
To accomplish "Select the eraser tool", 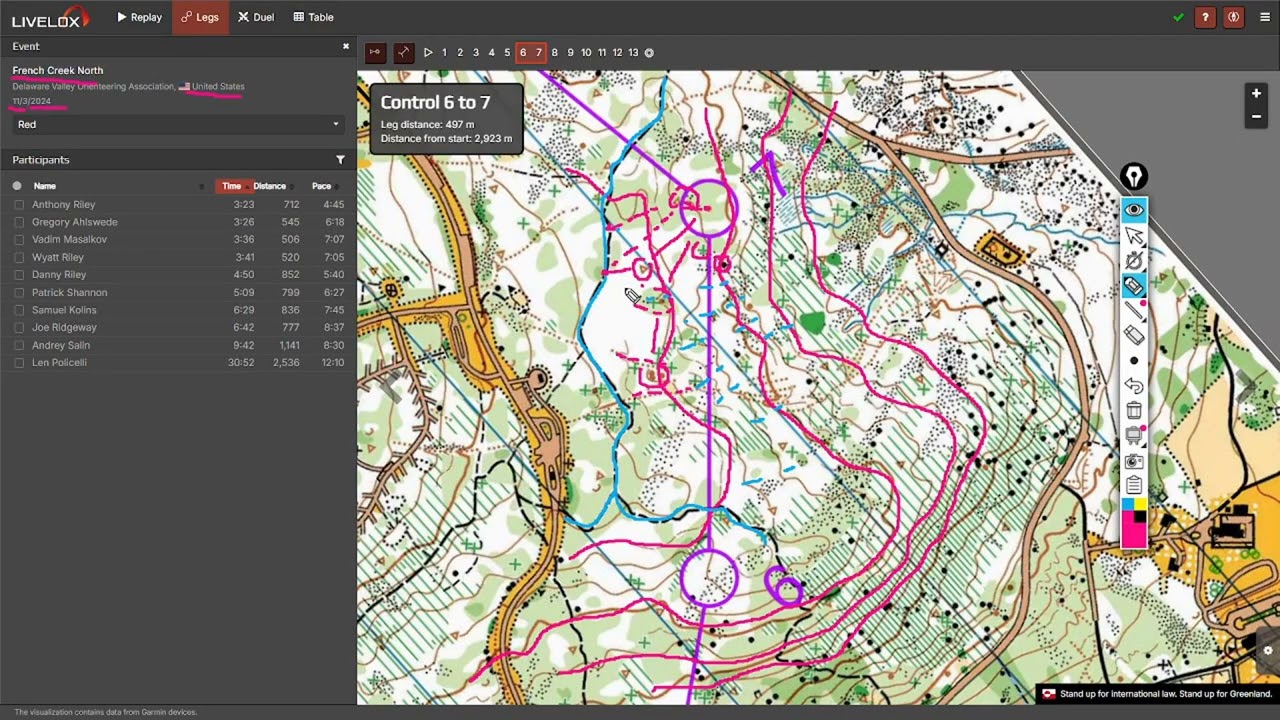I will (x=1133, y=336).
